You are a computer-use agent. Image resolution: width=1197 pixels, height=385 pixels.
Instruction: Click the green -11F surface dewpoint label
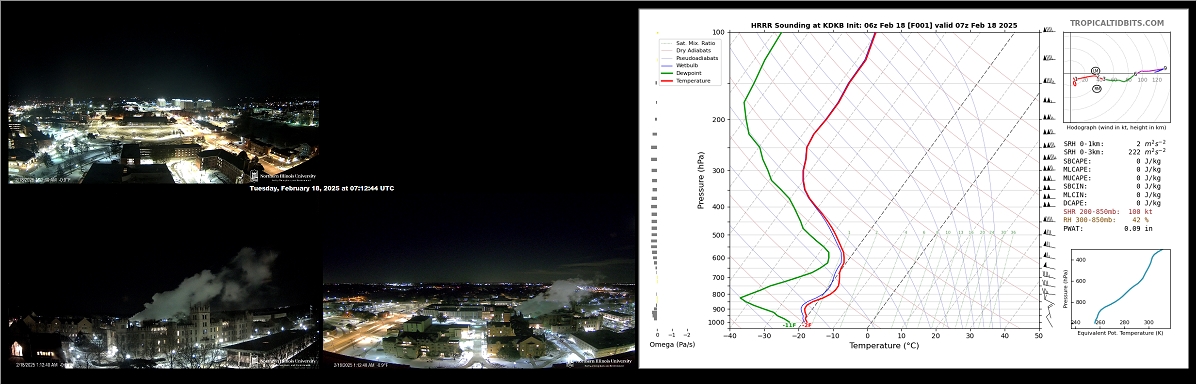pyautogui.click(x=789, y=325)
